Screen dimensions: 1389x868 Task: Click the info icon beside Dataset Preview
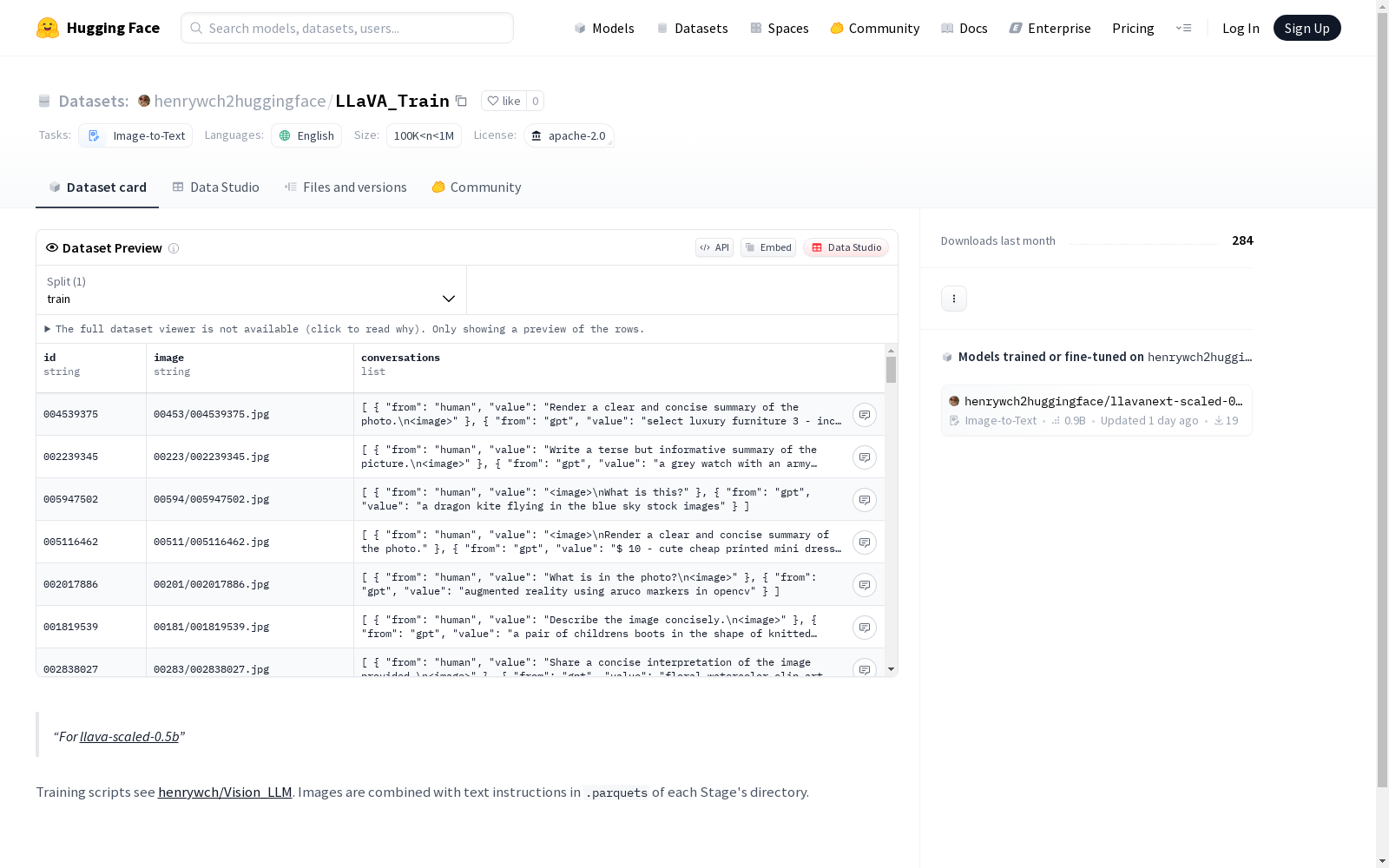pyautogui.click(x=174, y=248)
